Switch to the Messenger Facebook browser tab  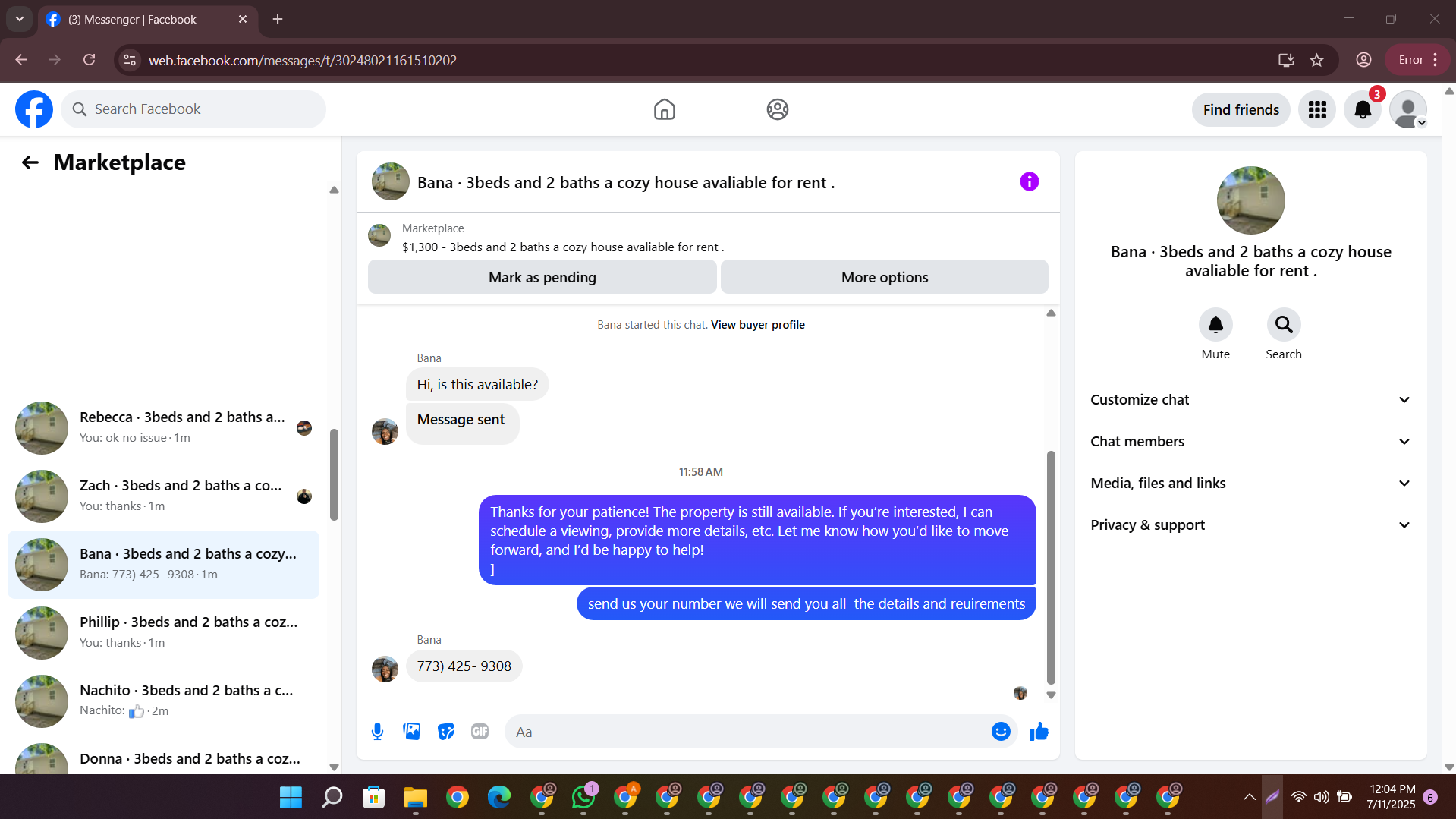tap(148, 20)
